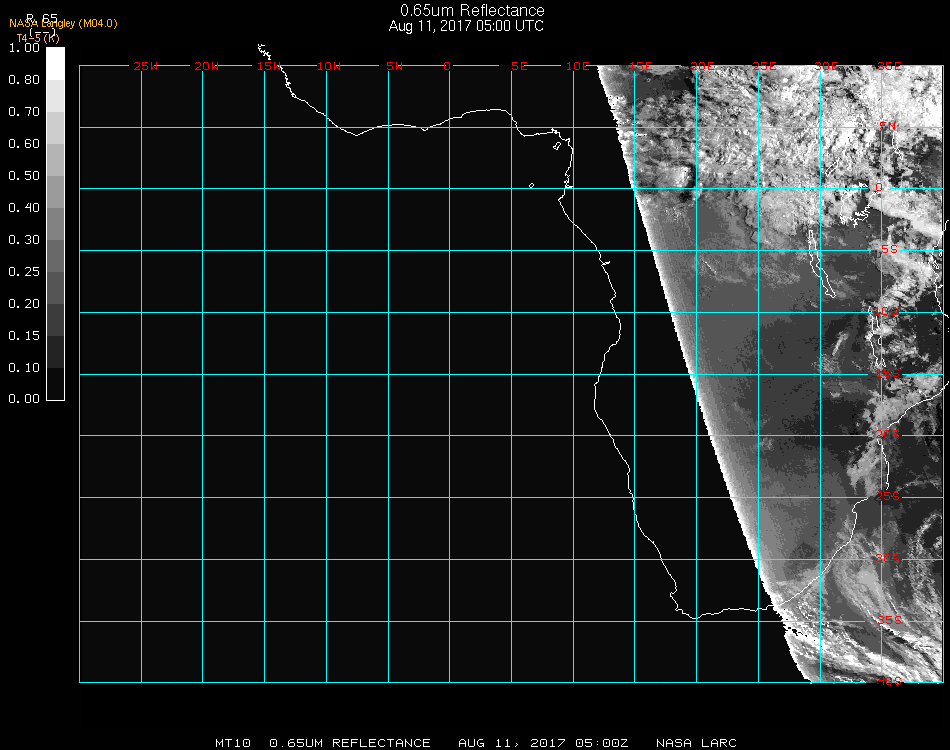Image resolution: width=950 pixels, height=750 pixels.
Task: Click the '0.65UM REFLECTANCE' footer text
Action: click(350, 743)
